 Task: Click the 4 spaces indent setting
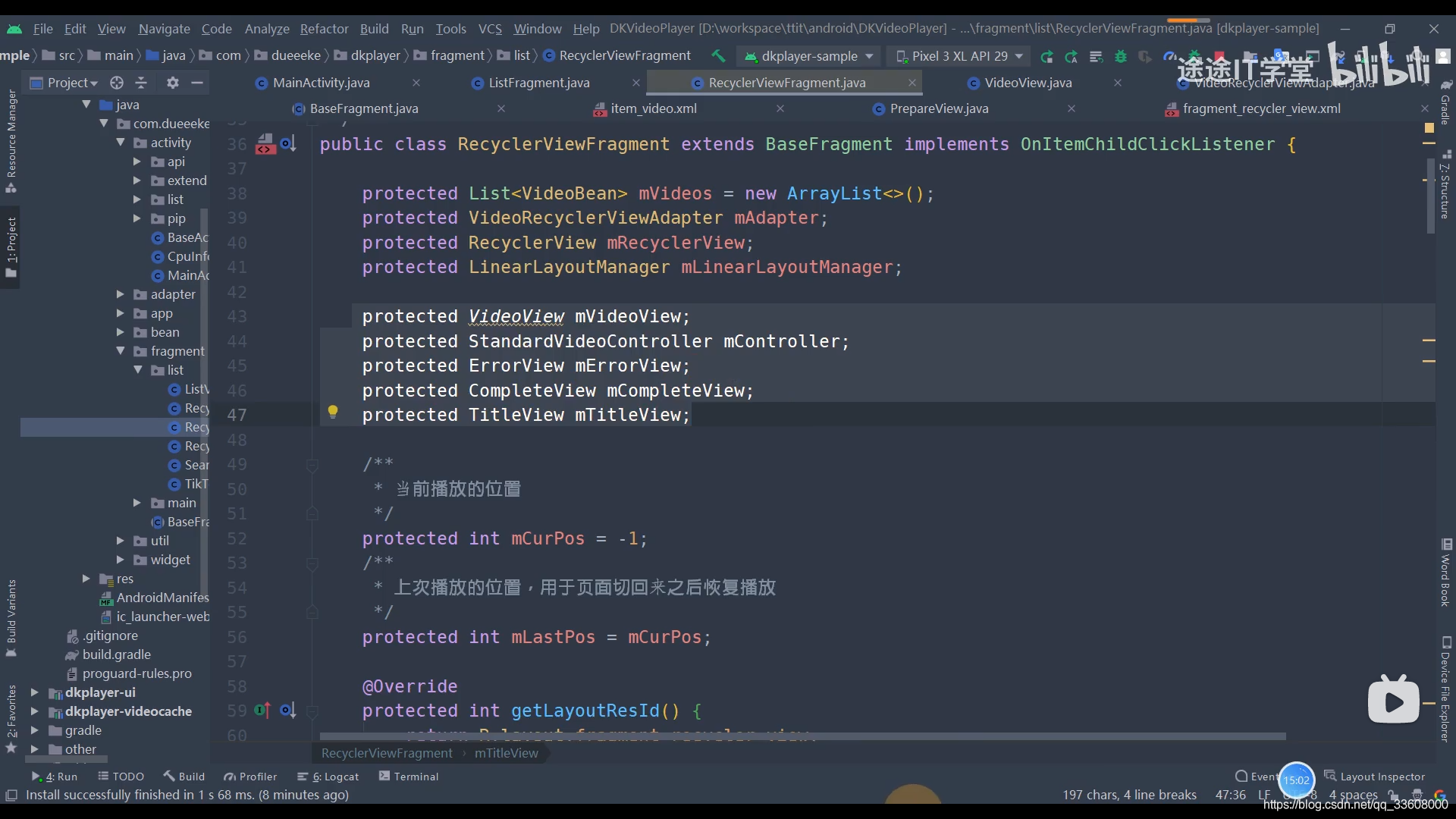(x=1353, y=795)
